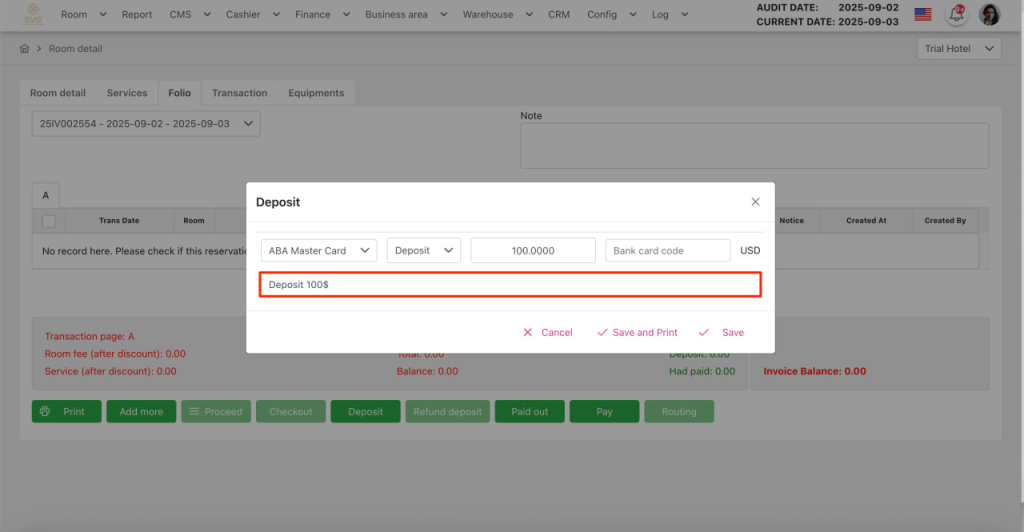Click the Bank card code field
The height and width of the screenshot is (532, 1024).
[x=667, y=251]
